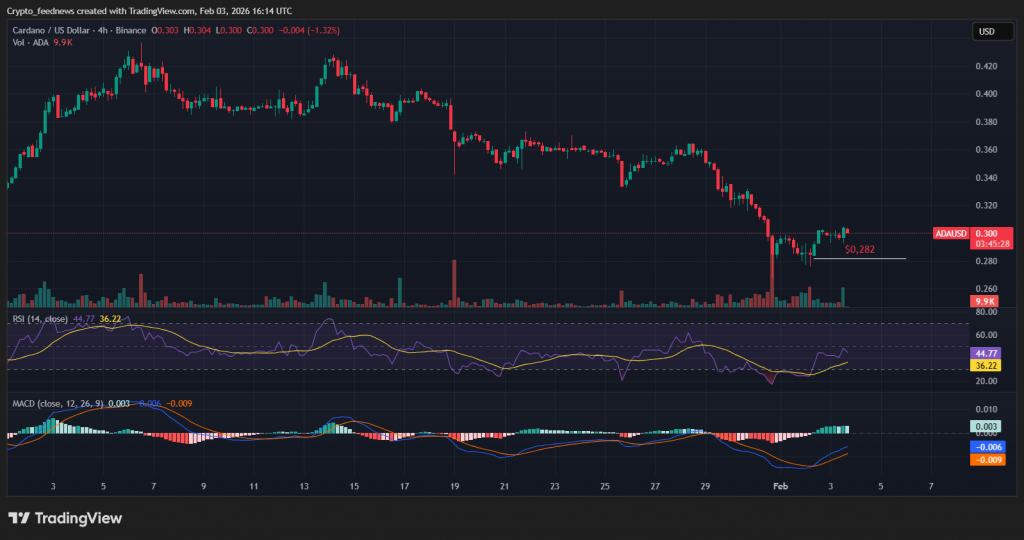The width and height of the screenshot is (1024, 540).
Task: Click the 60.00 RSI scale label
Action: pyautogui.click(x=986, y=335)
